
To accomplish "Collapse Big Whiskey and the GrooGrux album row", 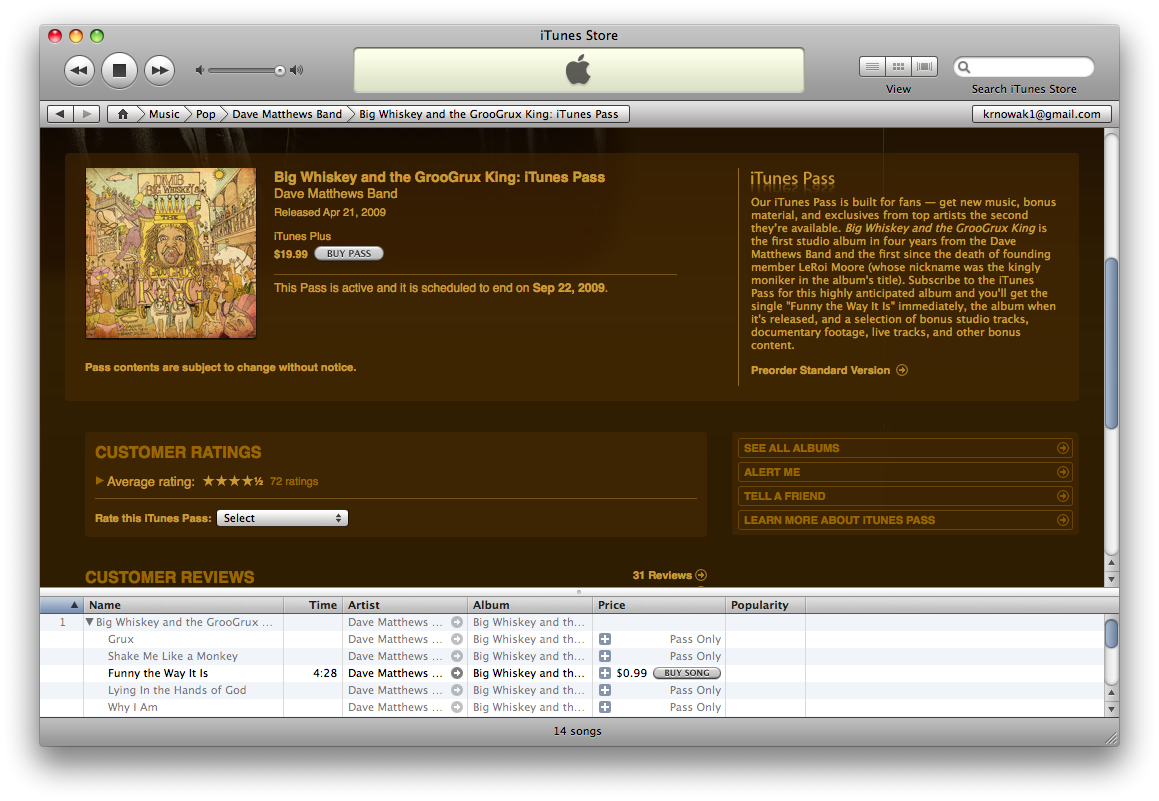I will tap(89, 622).
